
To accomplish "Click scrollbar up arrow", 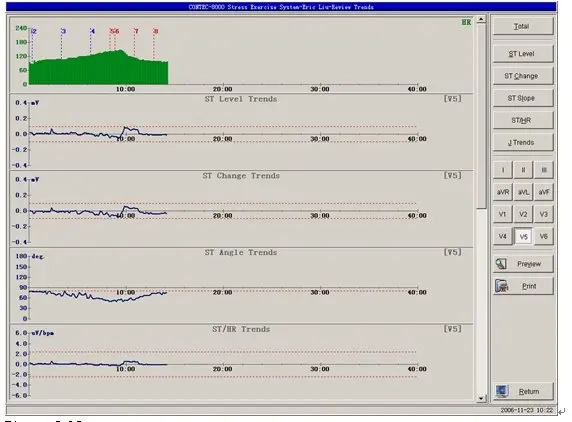I will tap(481, 19).
